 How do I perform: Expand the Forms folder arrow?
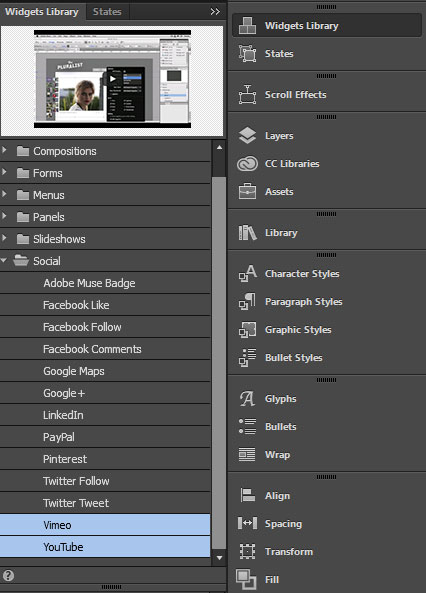[x=4, y=172]
